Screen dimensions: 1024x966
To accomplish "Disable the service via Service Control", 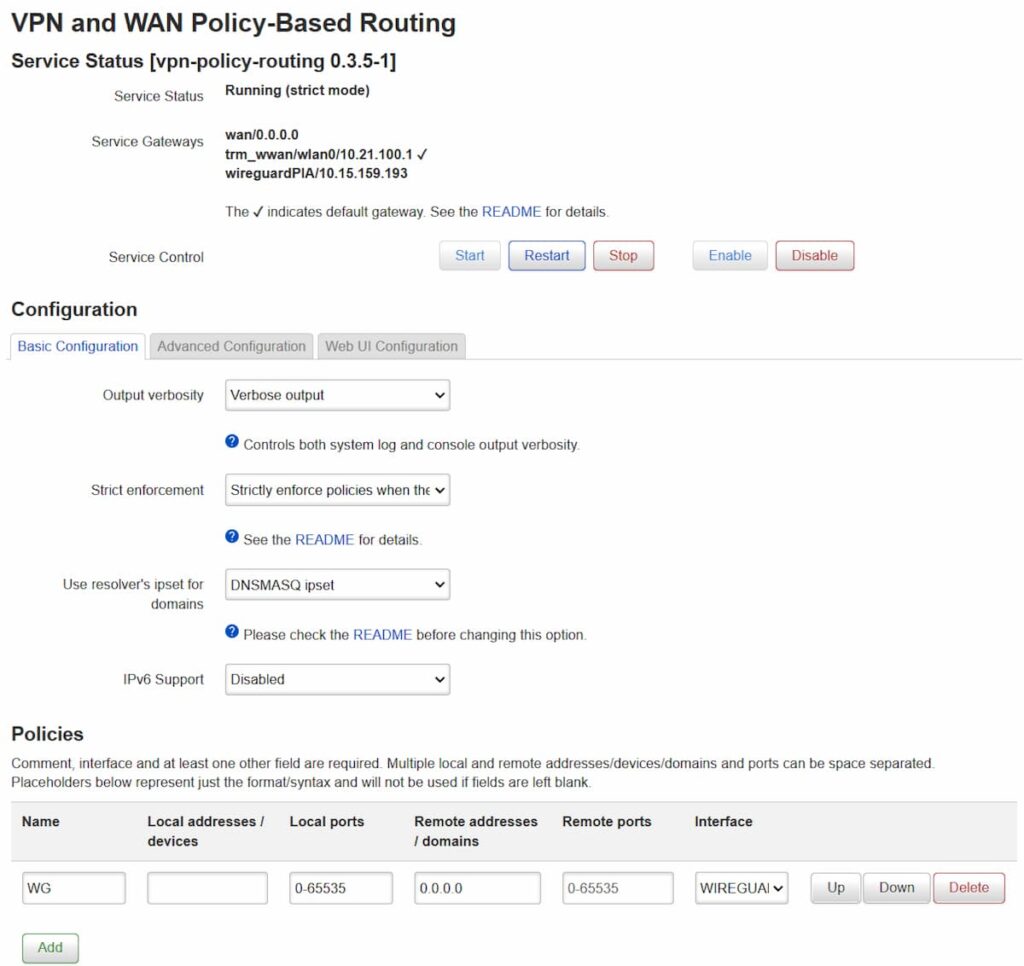I will click(x=814, y=255).
